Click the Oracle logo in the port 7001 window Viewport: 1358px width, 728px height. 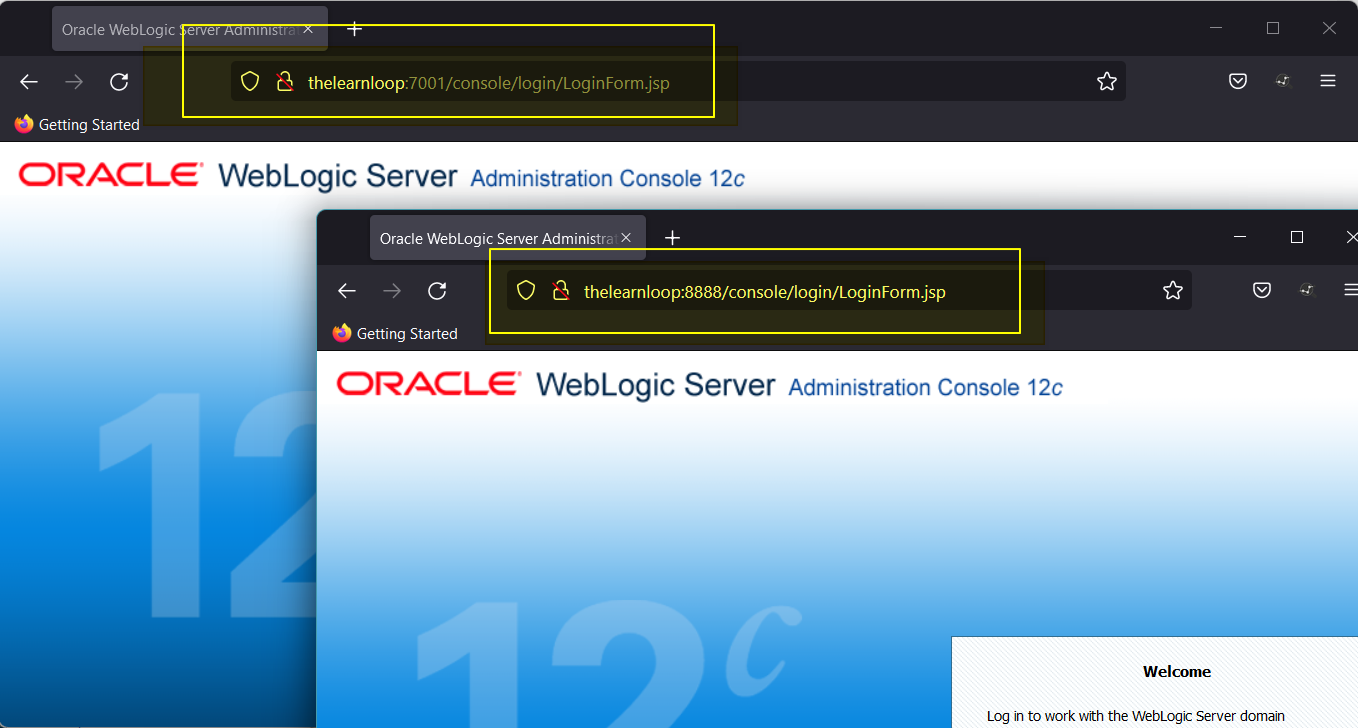(x=111, y=175)
